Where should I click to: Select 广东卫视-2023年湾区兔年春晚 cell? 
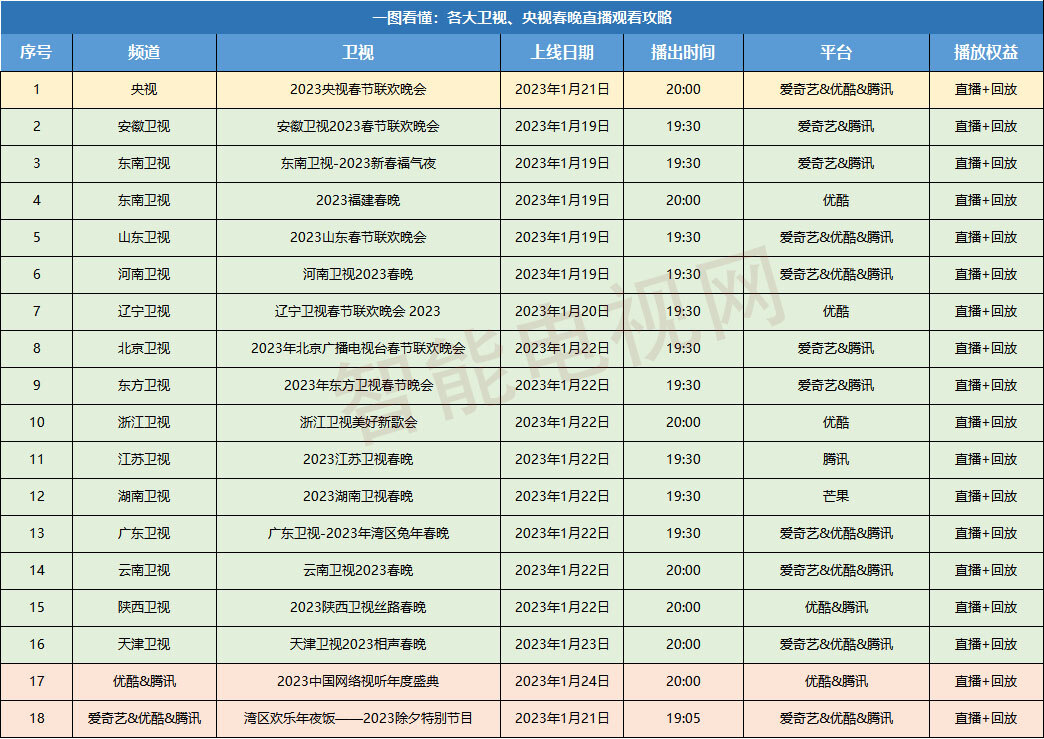click(358, 533)
